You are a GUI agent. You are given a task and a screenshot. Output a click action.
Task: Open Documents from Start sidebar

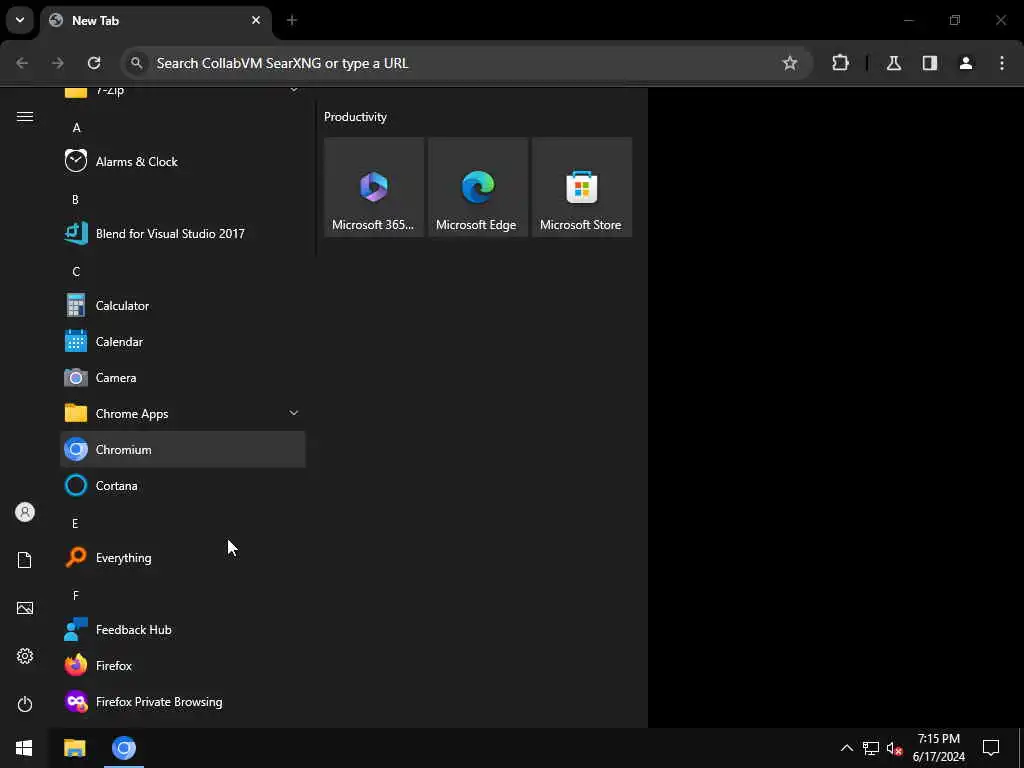click(x=25, y=560)
